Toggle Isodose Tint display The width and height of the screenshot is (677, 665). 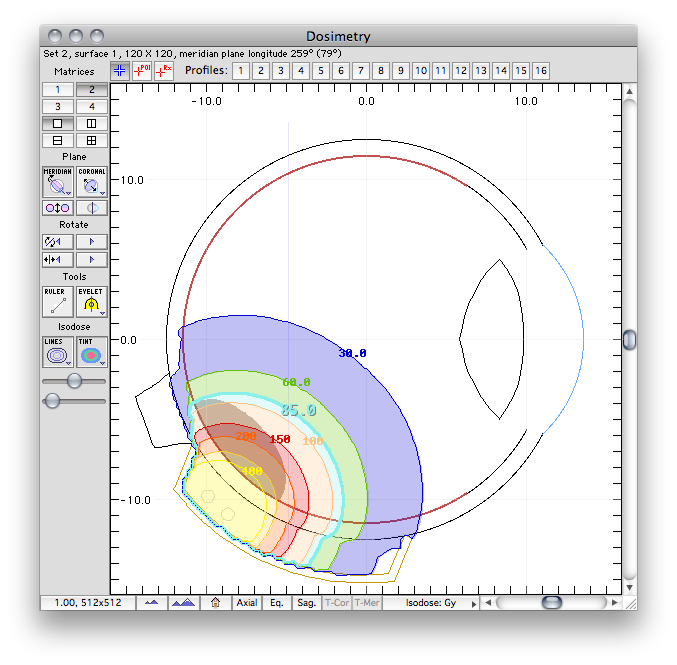click(92, 352)
